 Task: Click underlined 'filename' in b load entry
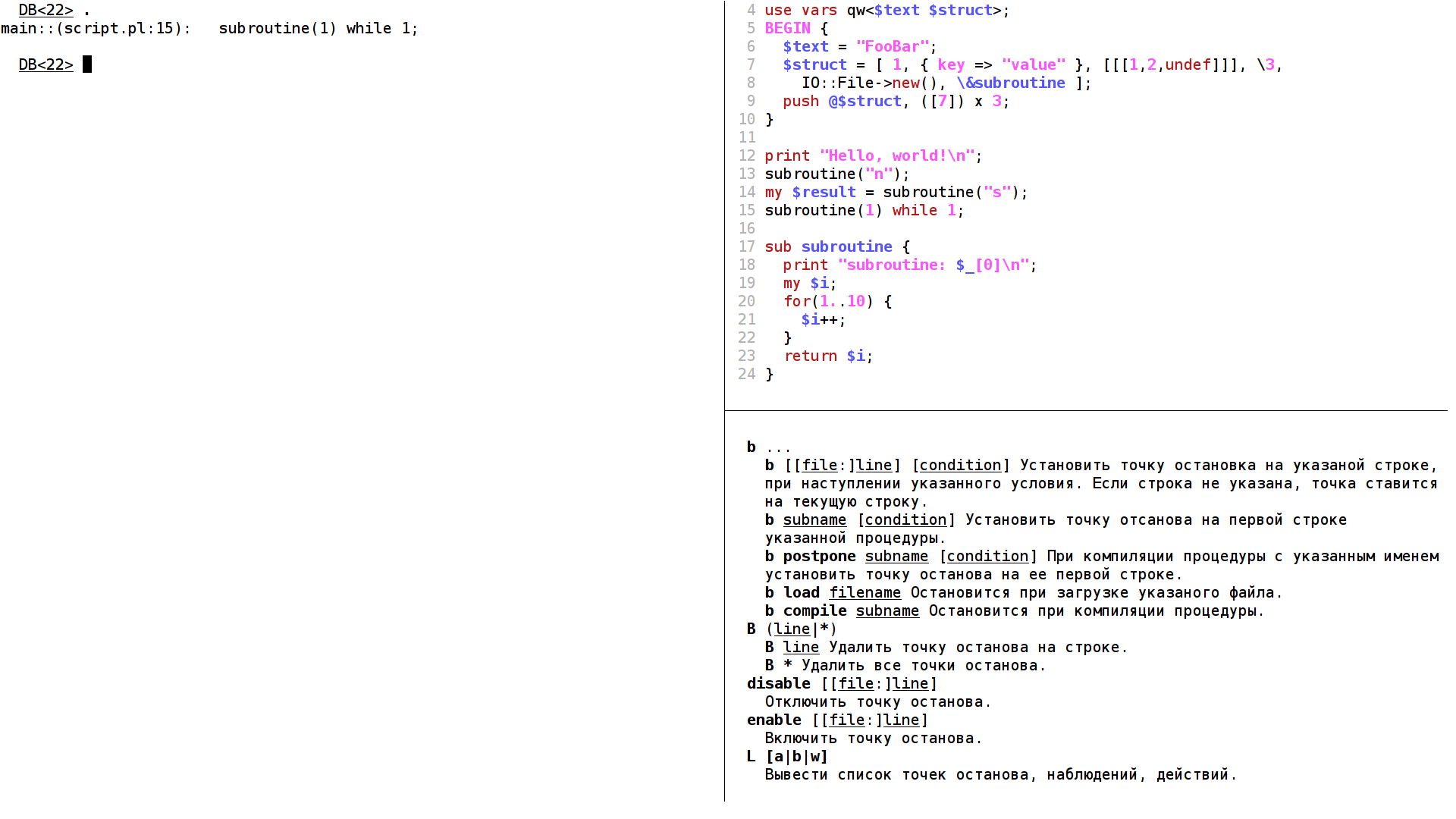[864, 592]
